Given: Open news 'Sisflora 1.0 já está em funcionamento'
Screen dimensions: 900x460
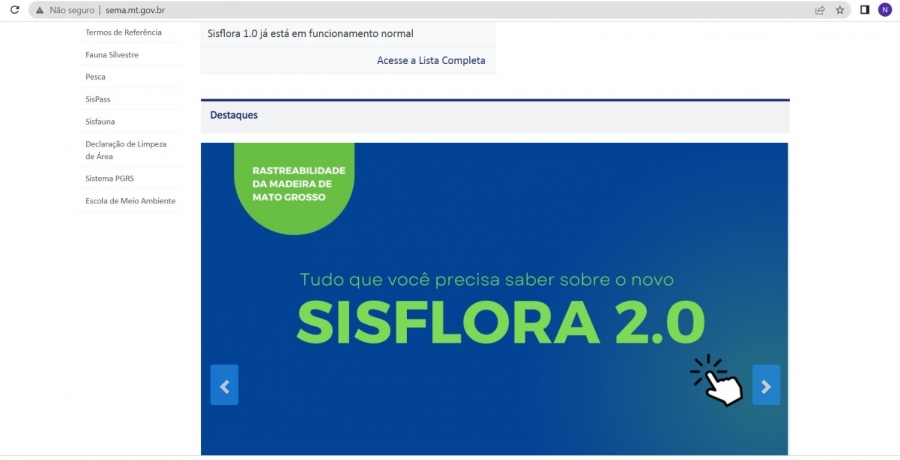Looking at the screenshot, I should click(311, 33).
